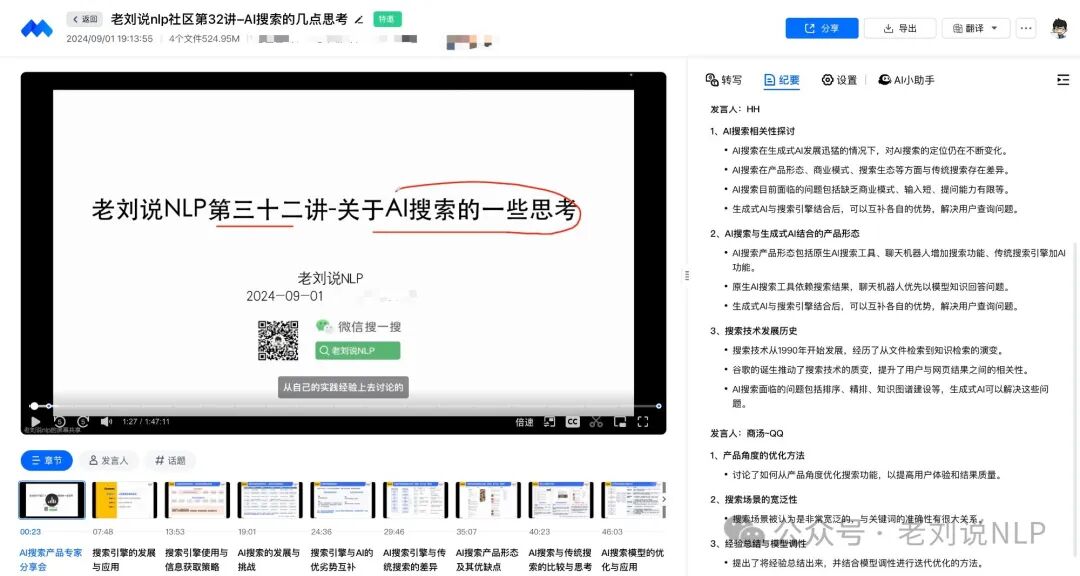Click the video screenshot capture icon

pyautogui.click(x=549, y=422)
